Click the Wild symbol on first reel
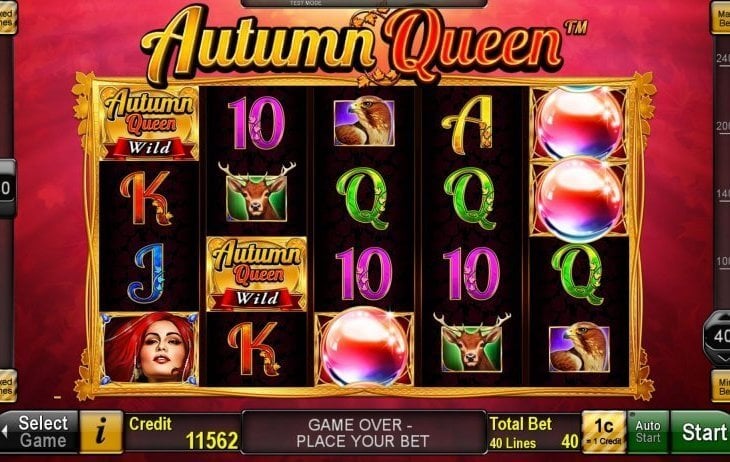Image resolution: width=730 pixels, height=462 pixels. [x=149, y=123]
